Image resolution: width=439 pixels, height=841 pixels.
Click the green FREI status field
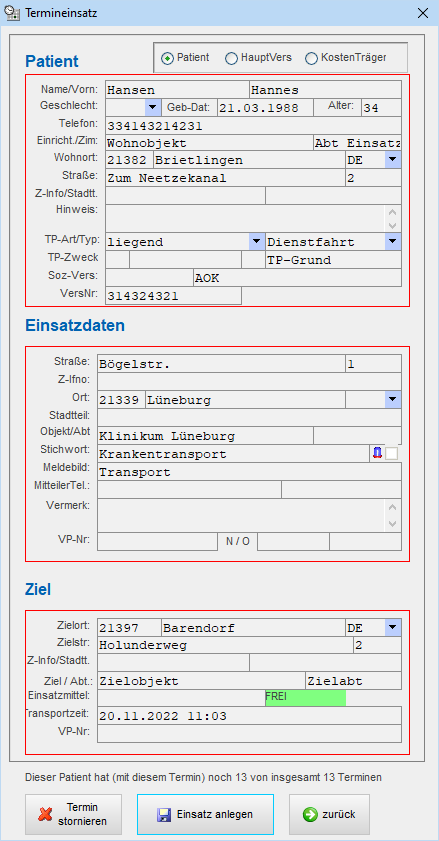(305, 698)
